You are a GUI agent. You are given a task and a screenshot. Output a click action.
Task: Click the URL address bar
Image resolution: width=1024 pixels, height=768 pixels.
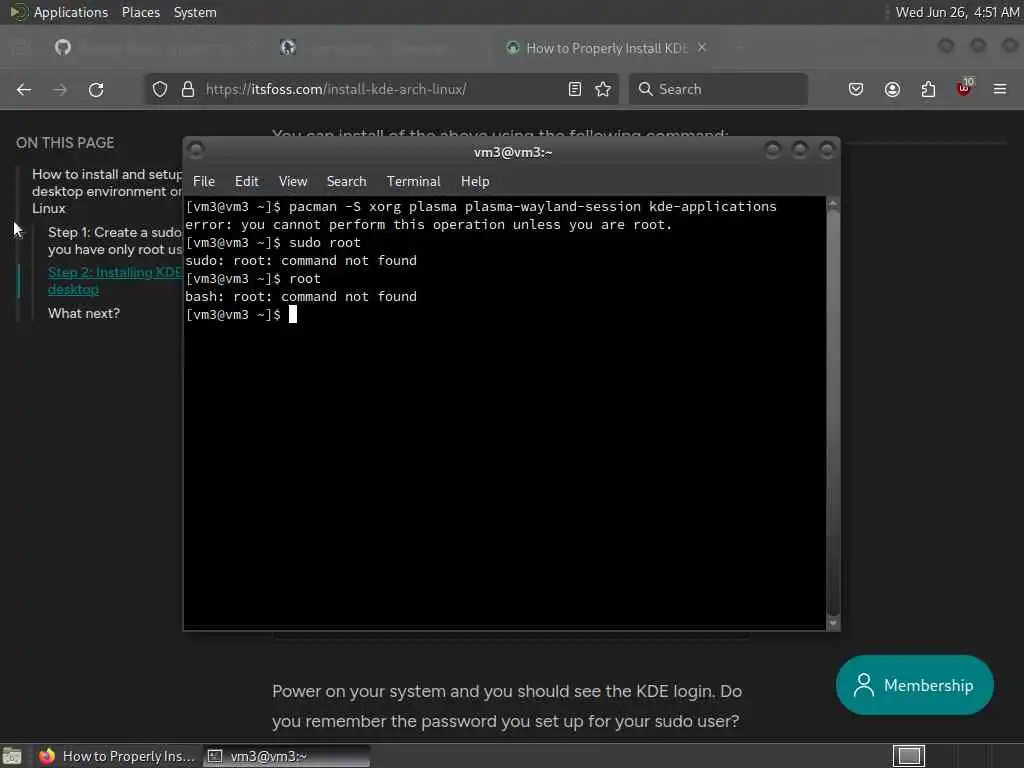[x=382, y=89]
